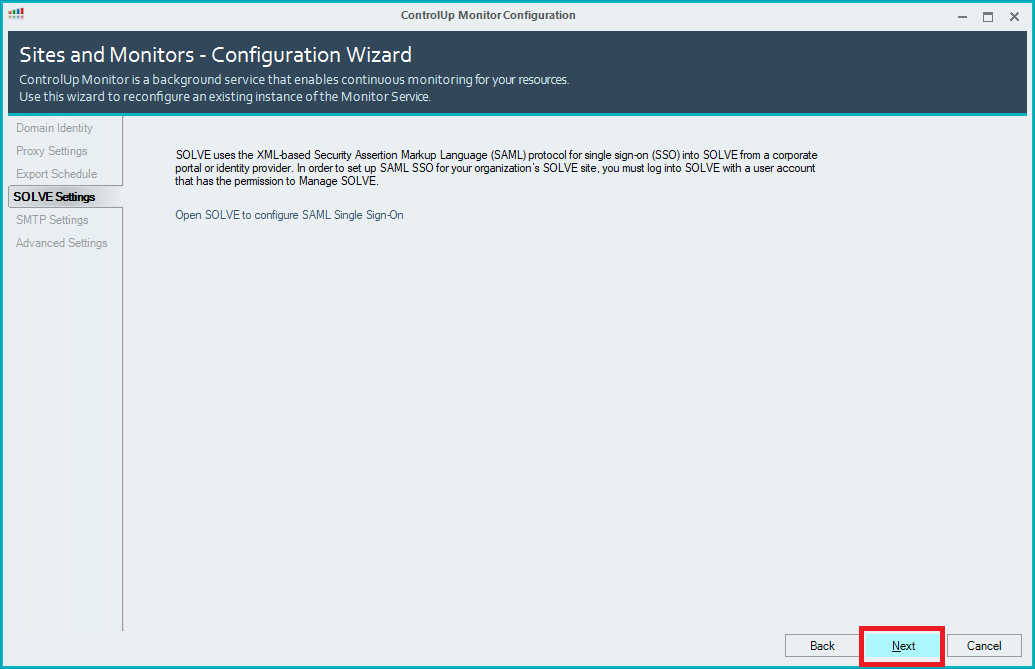
Task: Minimize the Monitor Configuration window
Action: [x=962, y=17]
